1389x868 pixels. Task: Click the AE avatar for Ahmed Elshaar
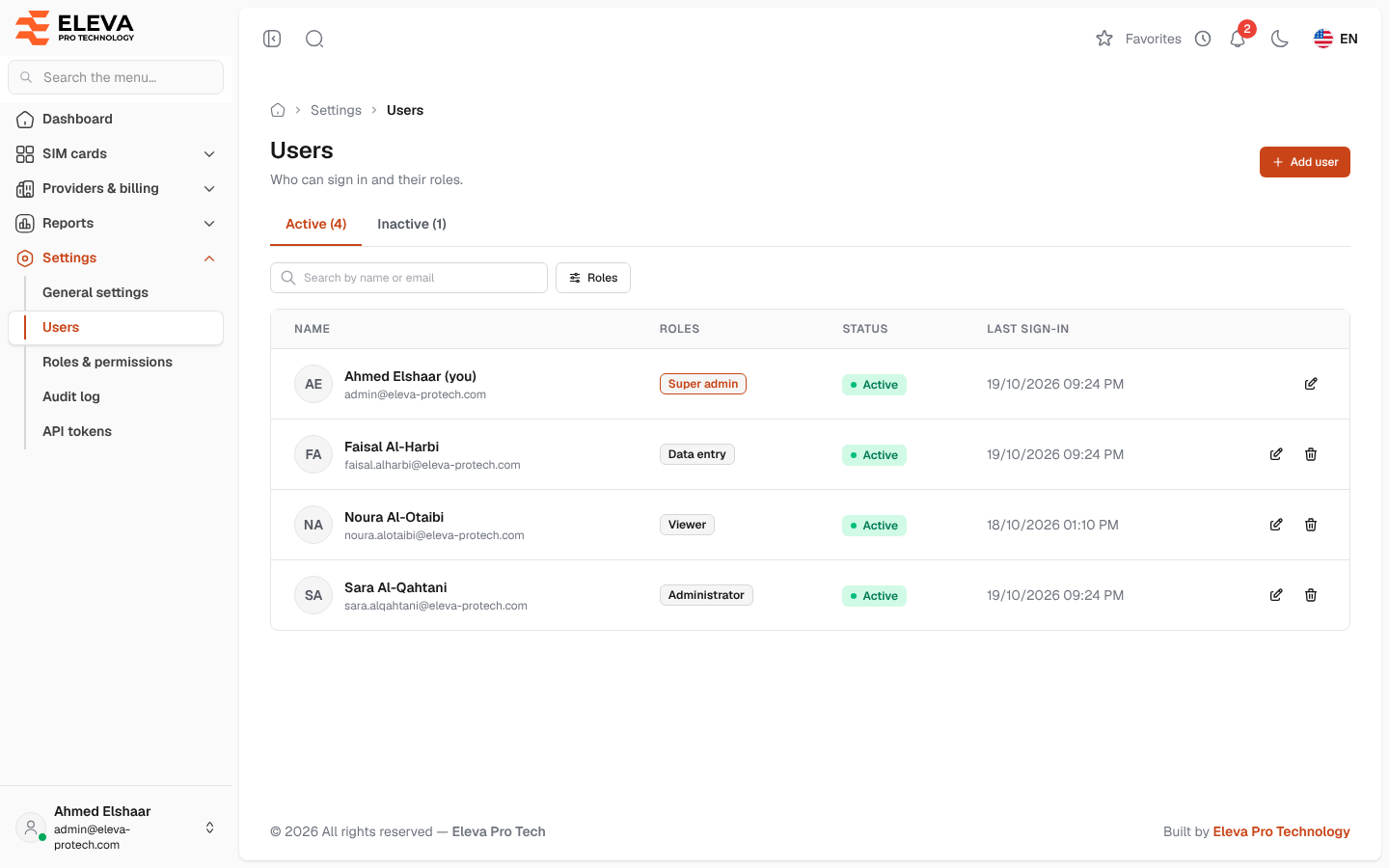click(313, 384)
